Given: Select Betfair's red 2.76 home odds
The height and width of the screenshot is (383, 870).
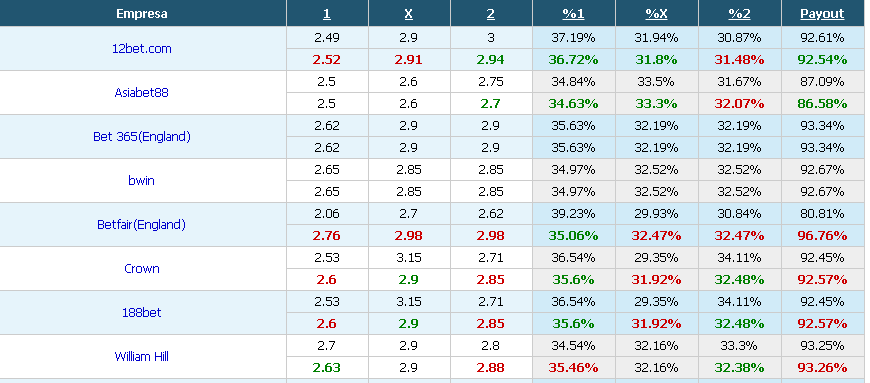Looking at the screenshot, I should (x=326, y=235).
